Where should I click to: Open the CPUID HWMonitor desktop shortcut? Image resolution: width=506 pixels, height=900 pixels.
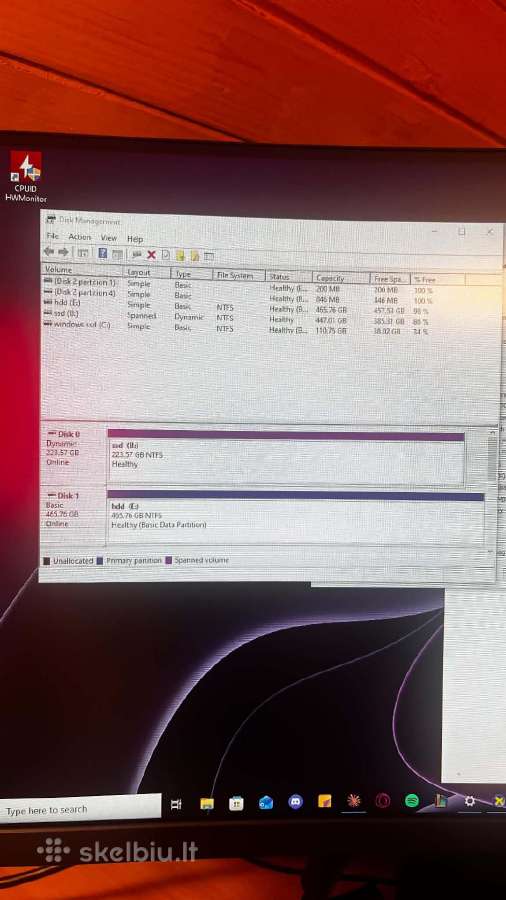tap(26, 176)
